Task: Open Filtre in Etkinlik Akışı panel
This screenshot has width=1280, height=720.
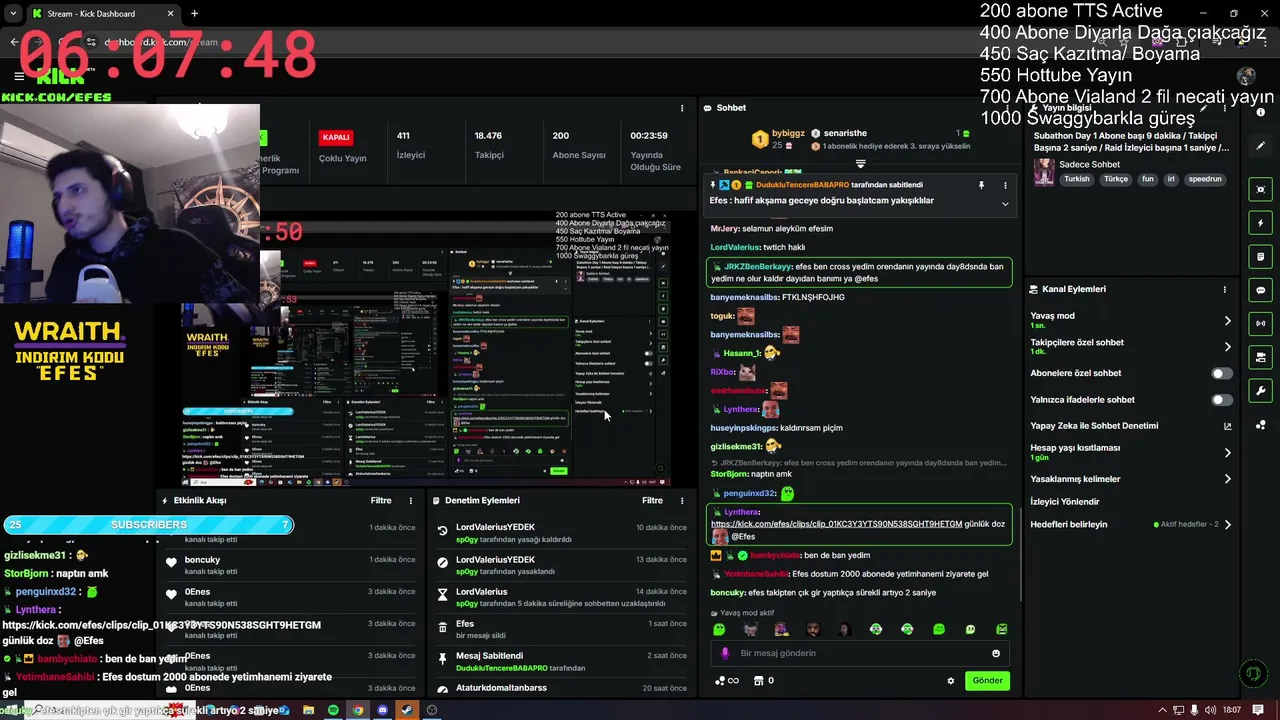Action: pyautogui.click(x=381, y=500)
